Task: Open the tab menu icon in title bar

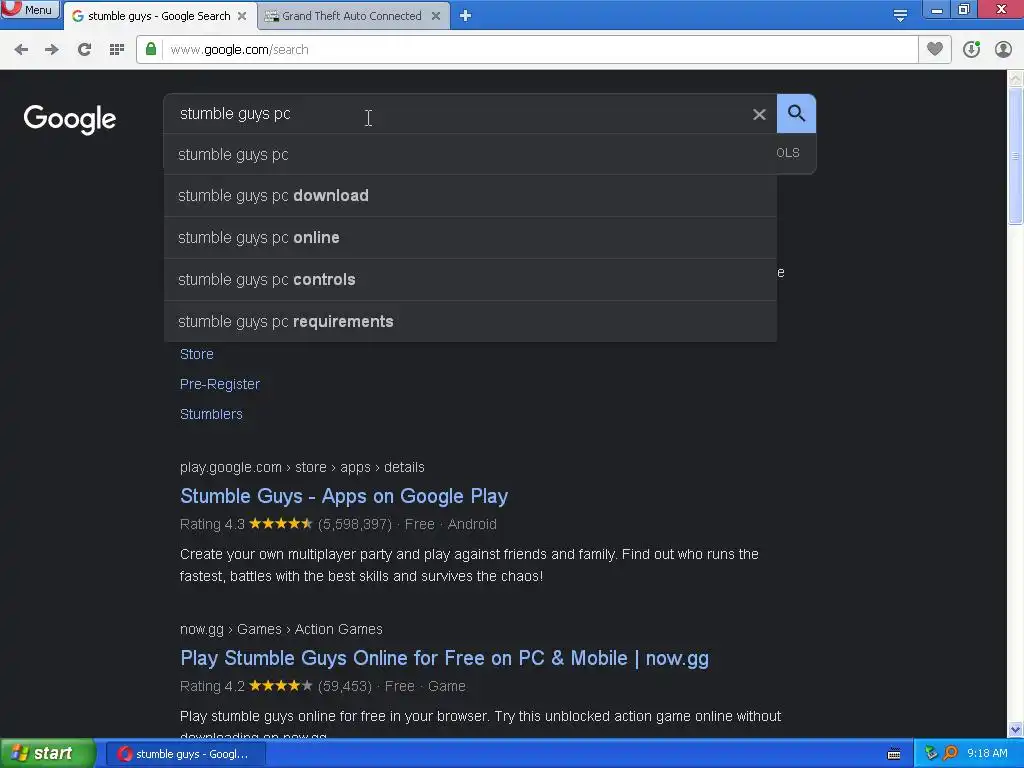Action: click(900, 15)
